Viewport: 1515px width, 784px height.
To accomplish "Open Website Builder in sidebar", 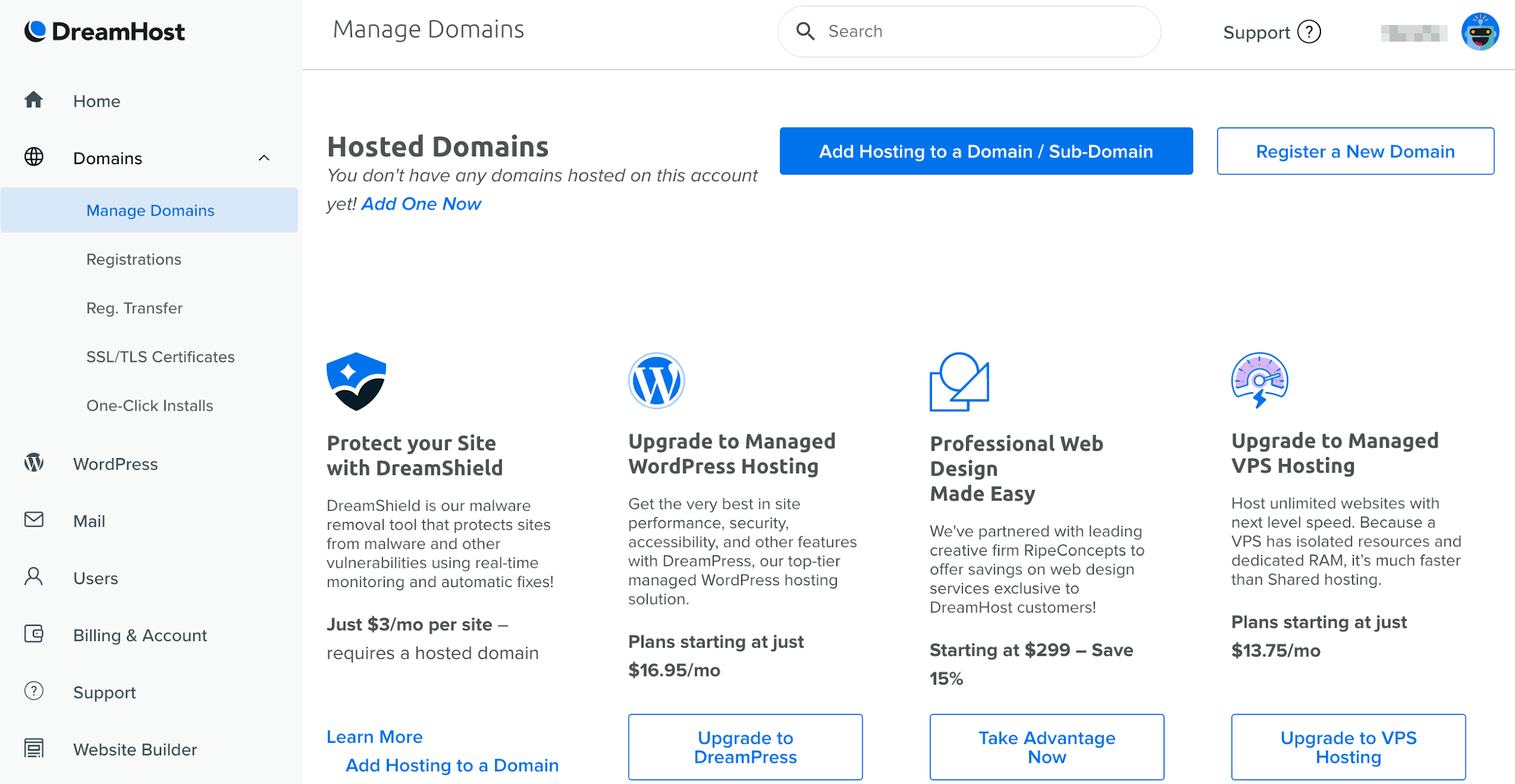I will tap(135, 749).
